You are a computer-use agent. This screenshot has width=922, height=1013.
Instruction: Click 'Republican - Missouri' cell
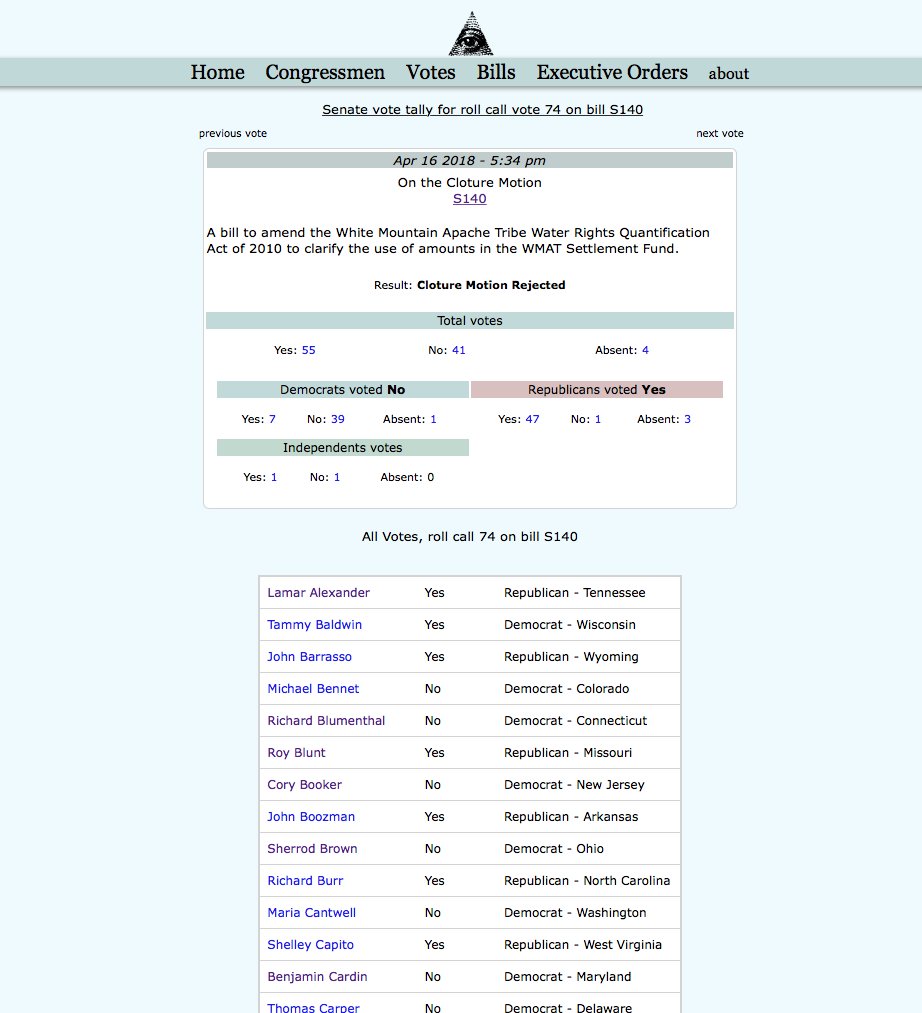coord(568,753)
